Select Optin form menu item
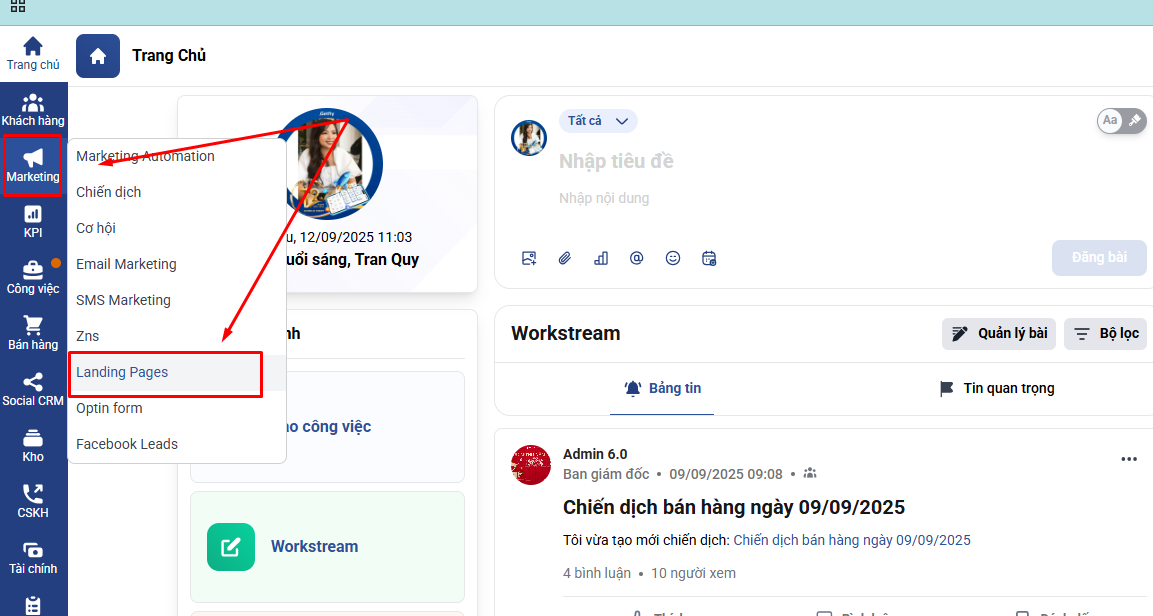 coord(110,408)
